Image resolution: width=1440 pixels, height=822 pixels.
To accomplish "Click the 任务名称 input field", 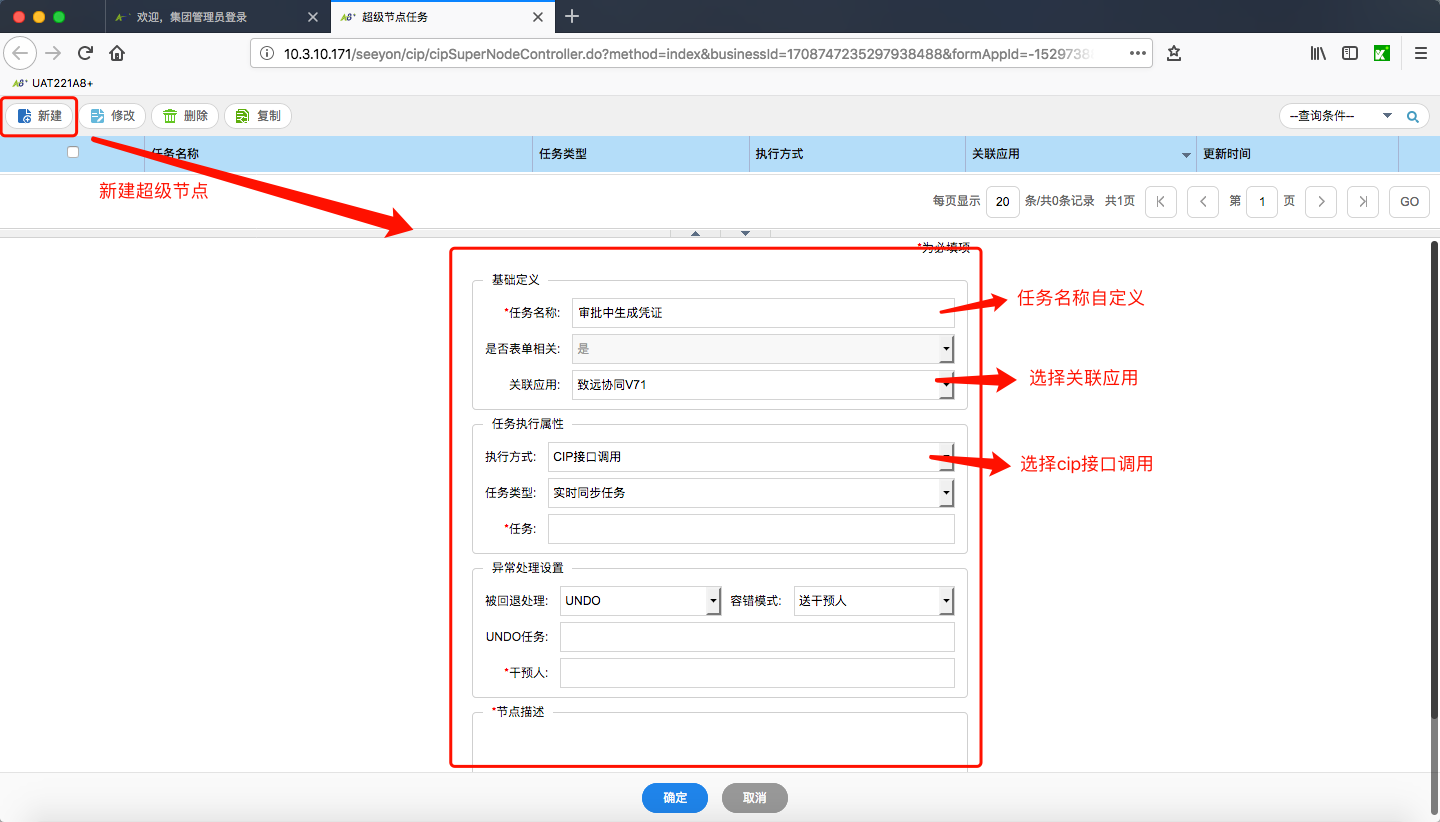I will (x=763, y=313).
